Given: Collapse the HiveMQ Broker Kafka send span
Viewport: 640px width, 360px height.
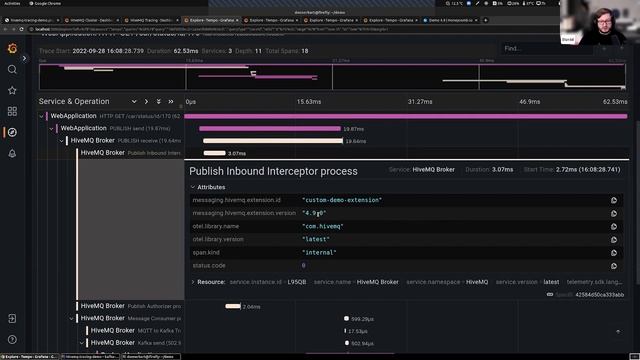Looking at the screenshot, I should 82,343.
